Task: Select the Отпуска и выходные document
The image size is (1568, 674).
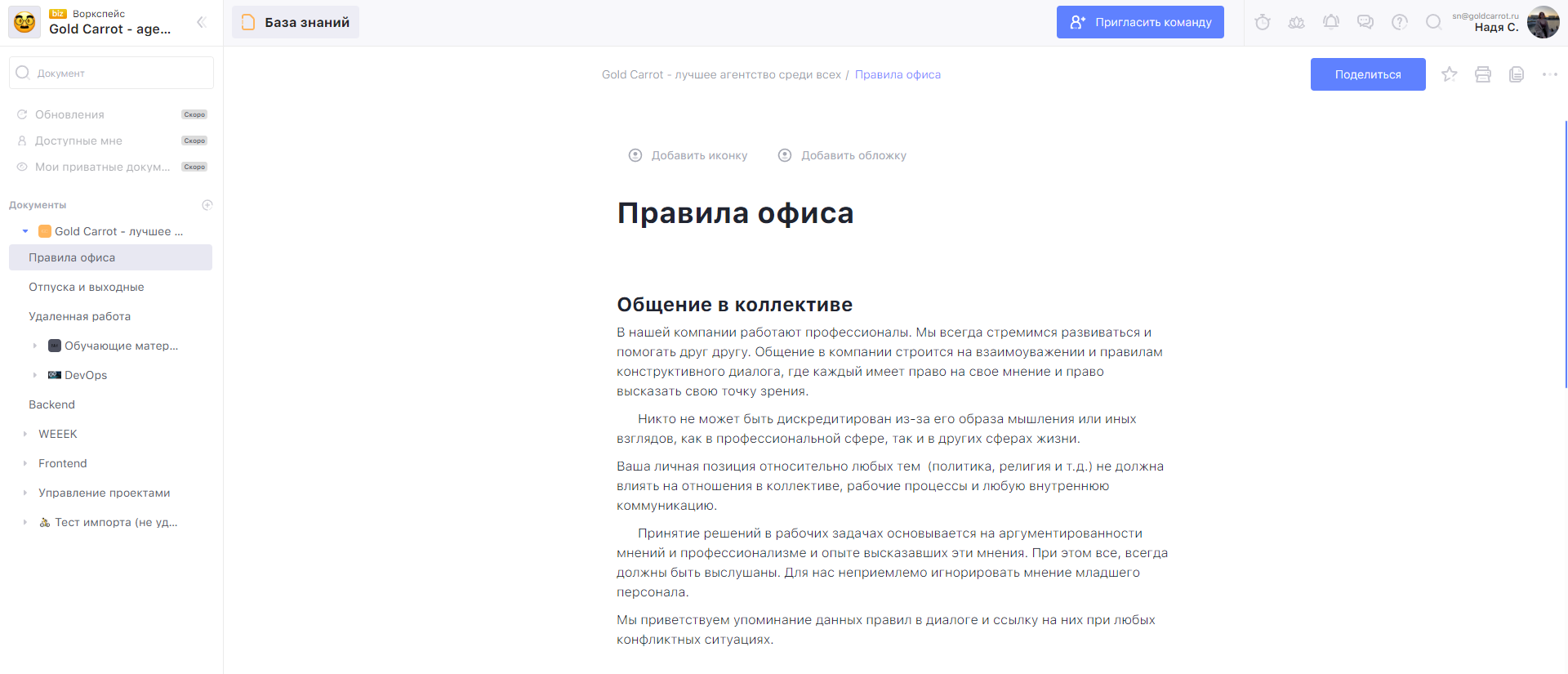Action: [x=87, y=287]
